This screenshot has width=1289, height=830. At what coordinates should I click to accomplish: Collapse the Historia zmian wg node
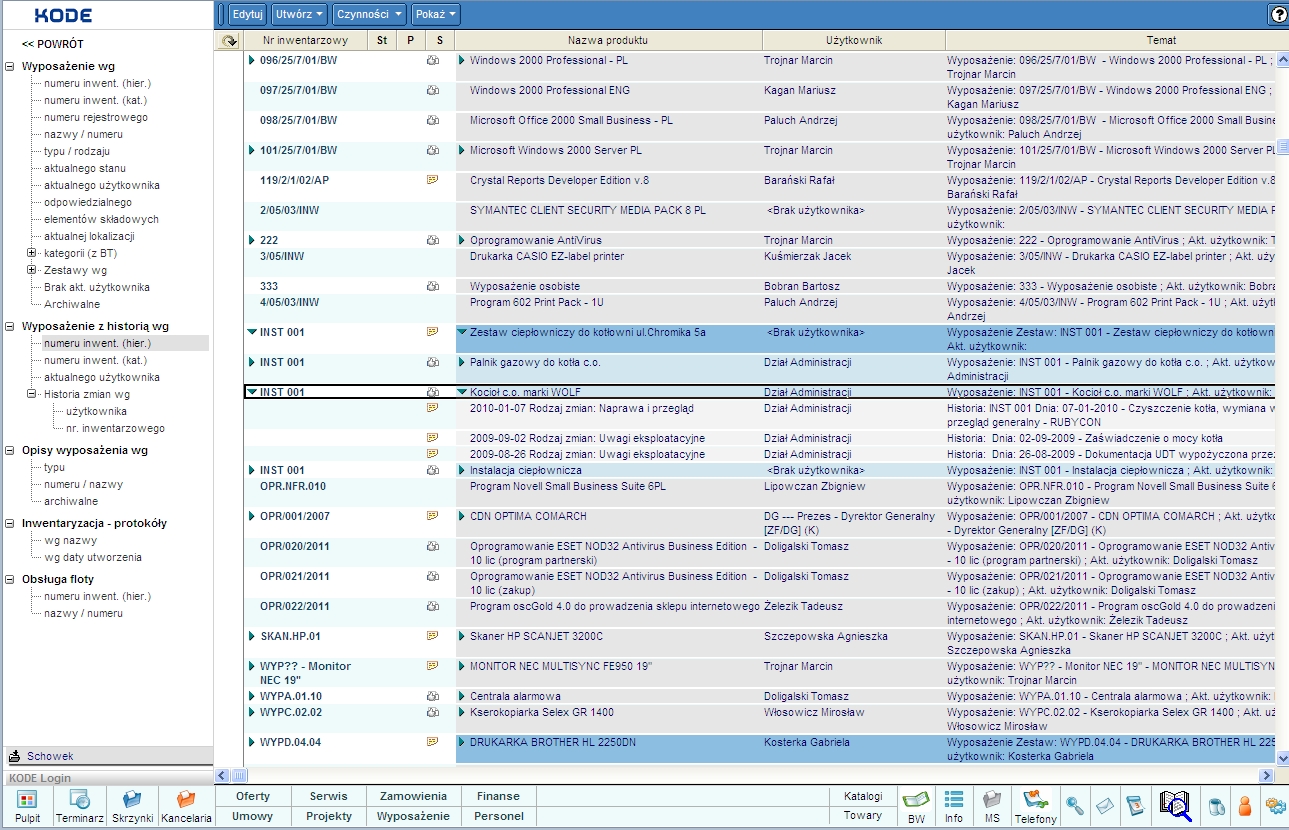(32, 394)
